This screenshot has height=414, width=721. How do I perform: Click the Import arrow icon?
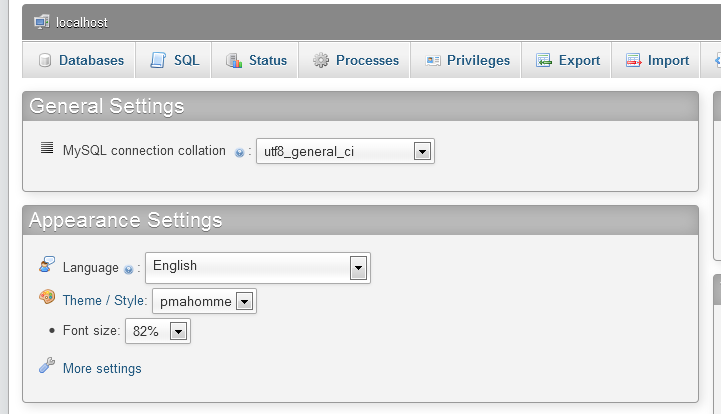coord(633,60)
